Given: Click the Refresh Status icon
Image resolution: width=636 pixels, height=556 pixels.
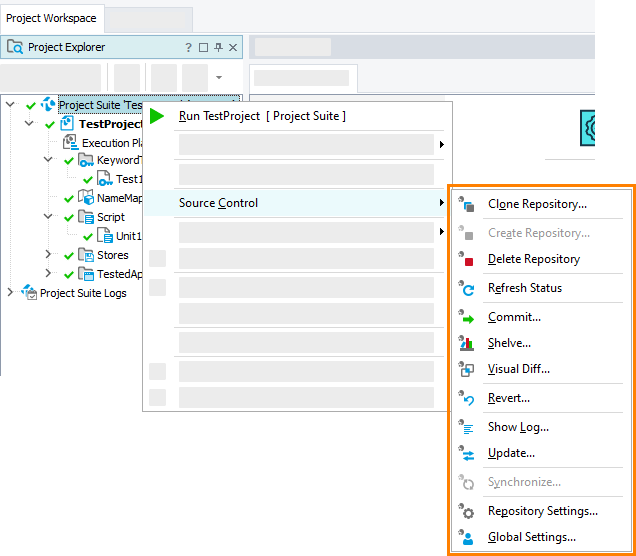Looking at the screenshot, I should pos(467,289).
